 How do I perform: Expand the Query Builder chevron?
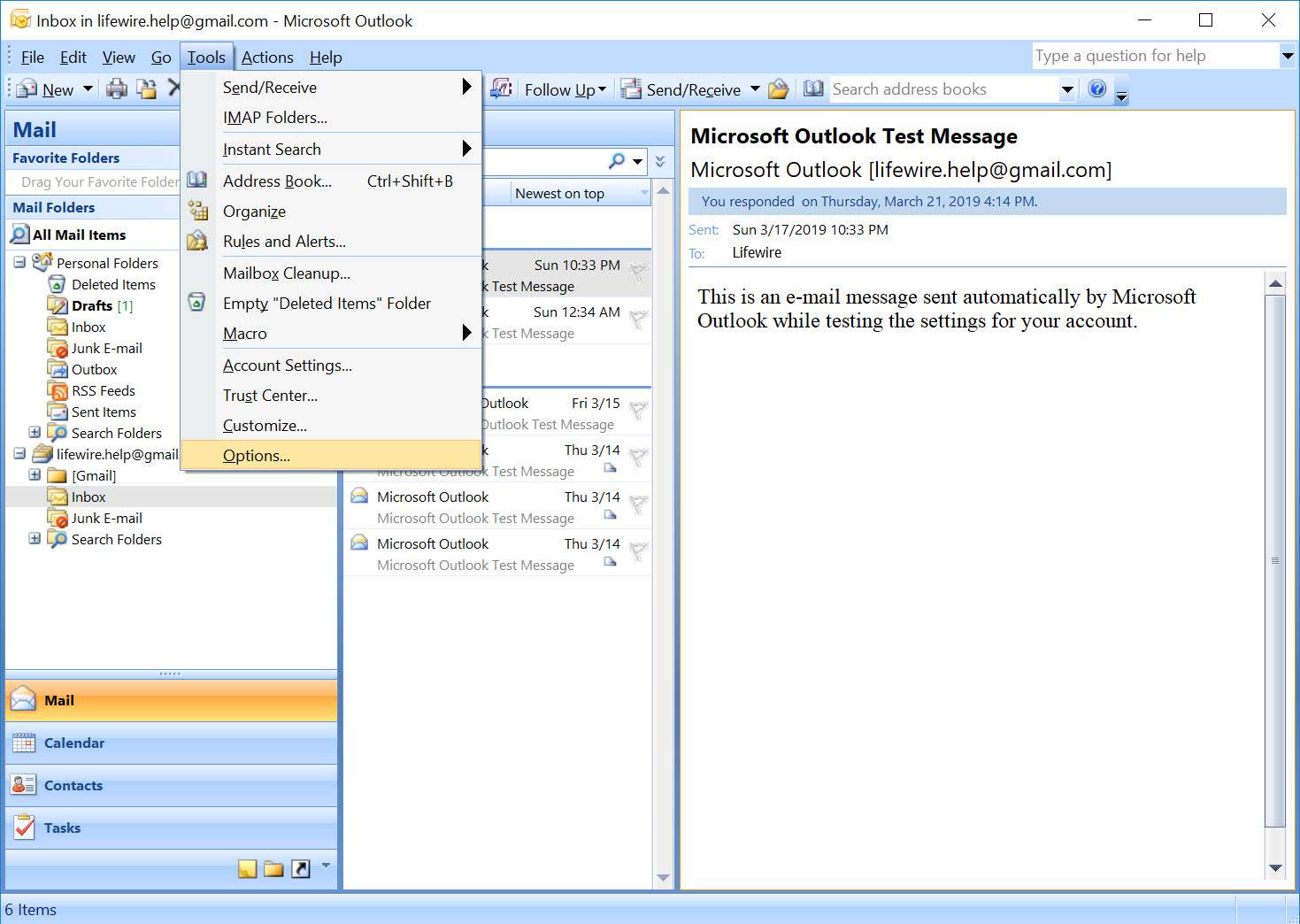(659, 161)
